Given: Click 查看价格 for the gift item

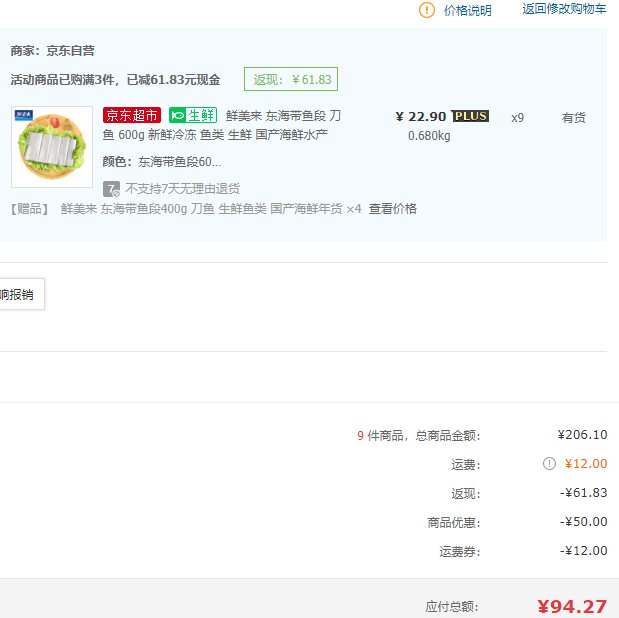Looking at the screenshot, I should 392,209.
